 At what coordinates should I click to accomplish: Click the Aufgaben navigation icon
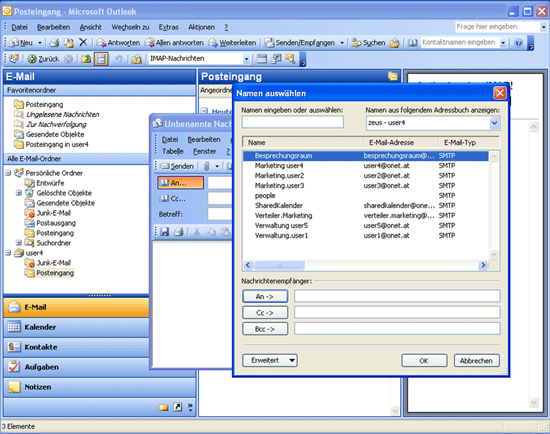tap(14, 367)
